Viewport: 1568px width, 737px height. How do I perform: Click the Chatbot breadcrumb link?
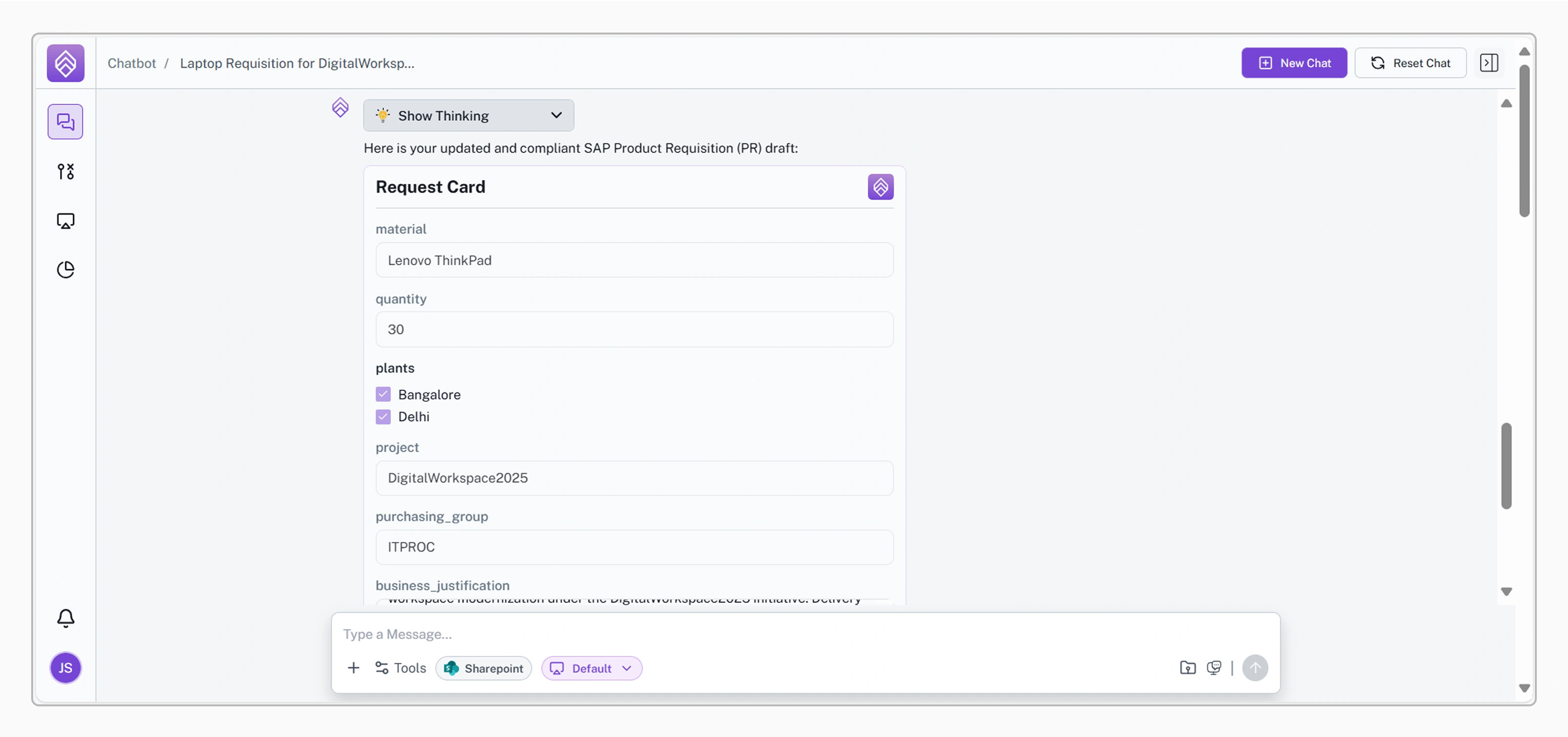(132, 63)
